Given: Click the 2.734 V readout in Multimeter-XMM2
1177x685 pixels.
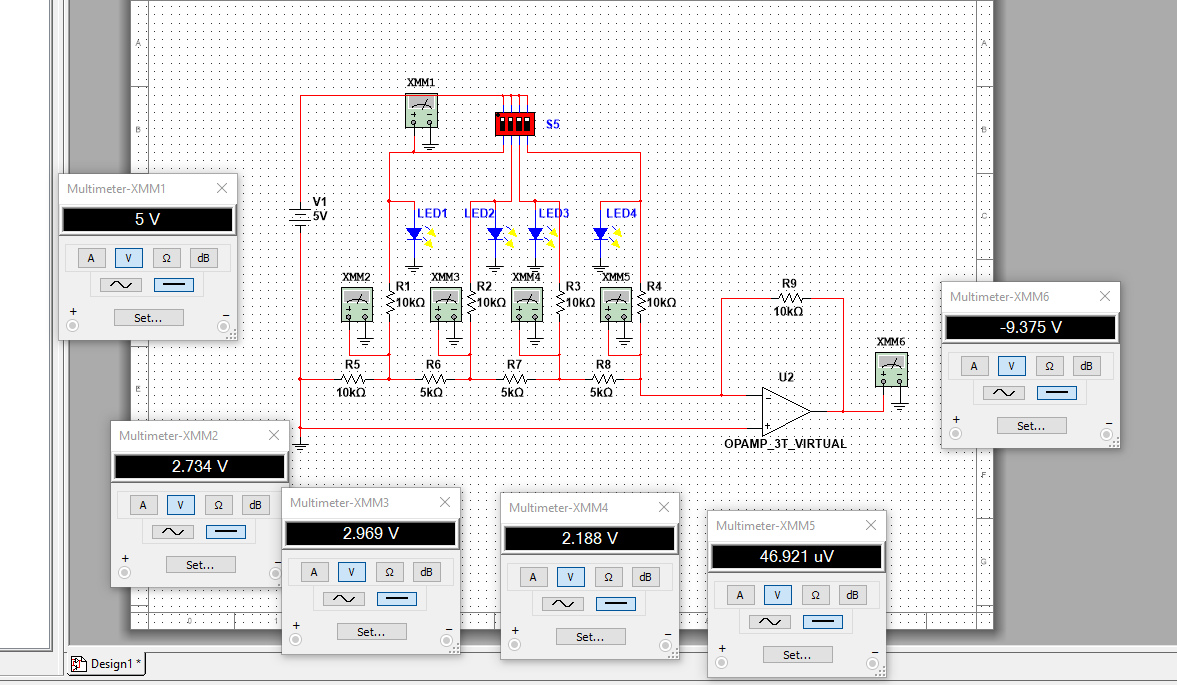Looking at the screenshot, I should coord(200,466).
